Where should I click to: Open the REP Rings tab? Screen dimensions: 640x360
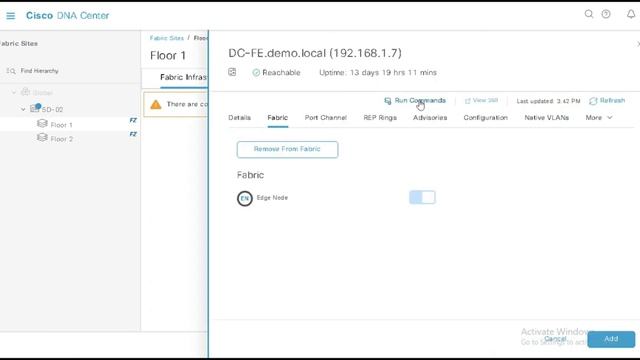pos(380,118)
